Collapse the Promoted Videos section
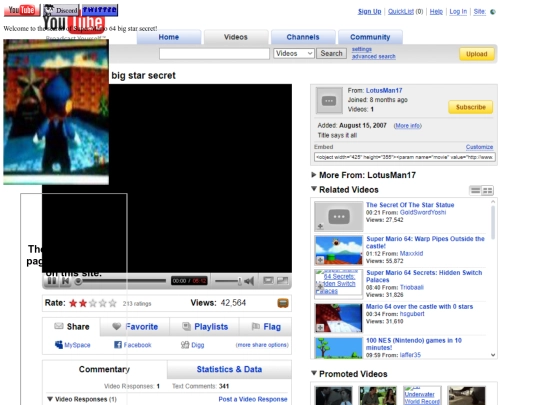This screenshot has height=405, width=540. point(314,373)
